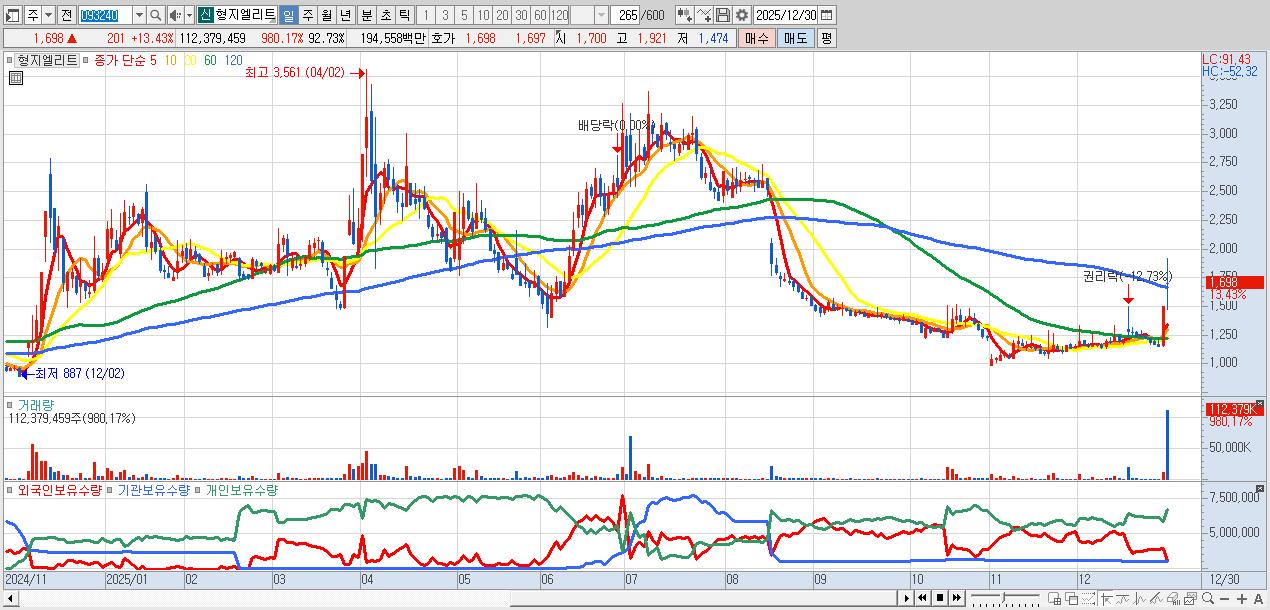Viewport: 1270px width, 610px height.
Task: Click the panel layout icon at toolbar start
Action: pos(13,16)
